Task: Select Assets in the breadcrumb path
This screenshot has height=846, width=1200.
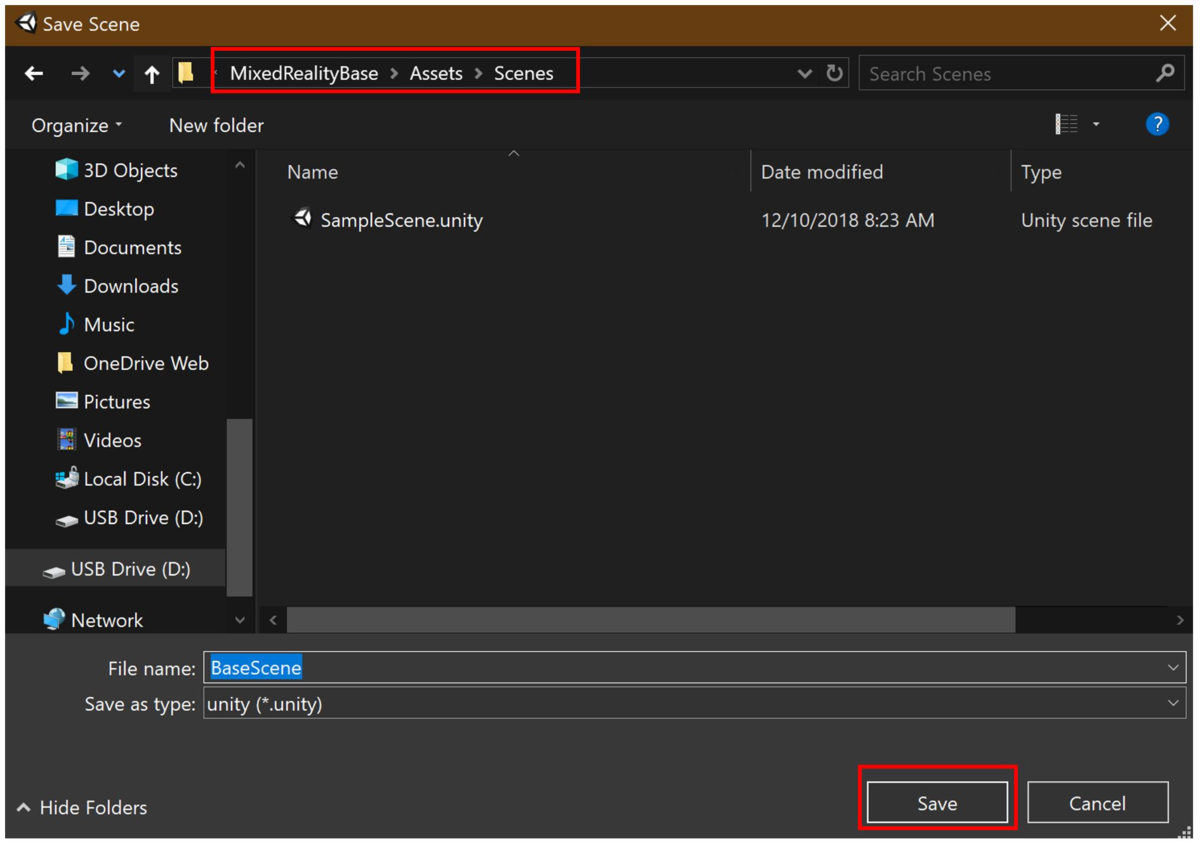Action: tap(436, 73)
